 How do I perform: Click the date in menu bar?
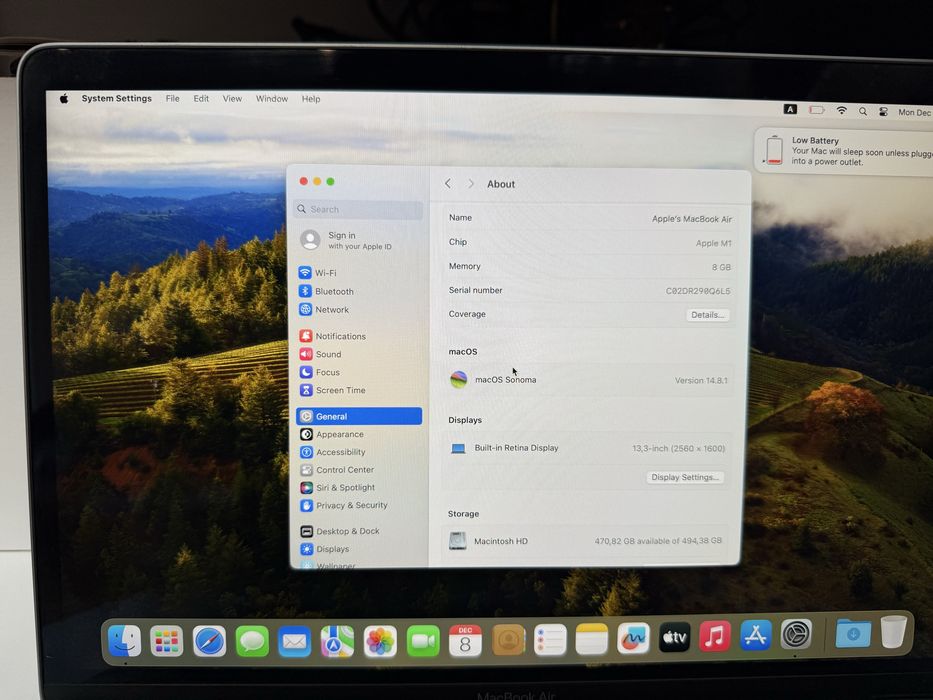pos(915,112)
